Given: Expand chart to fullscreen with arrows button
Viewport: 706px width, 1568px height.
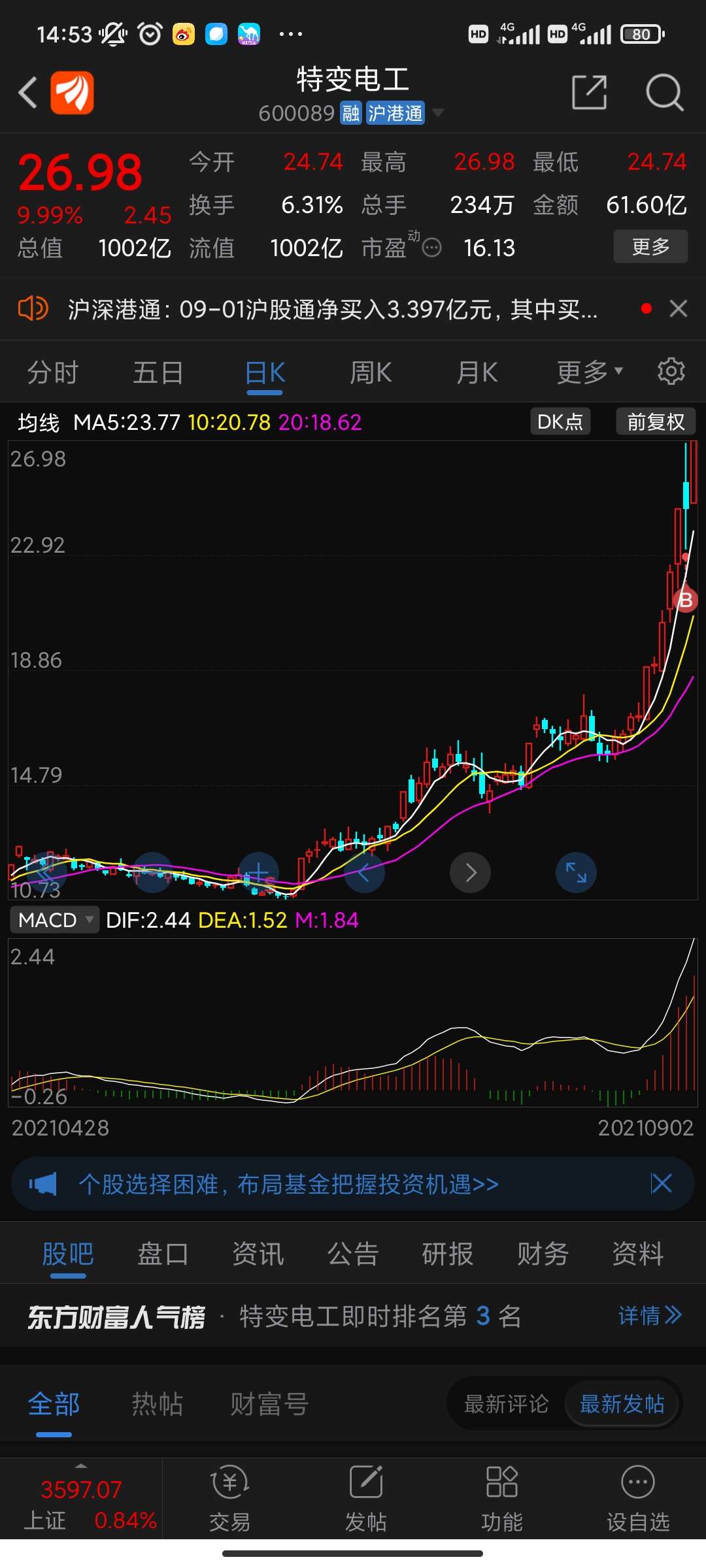Looking at the screenshot, I should (576, 872).
